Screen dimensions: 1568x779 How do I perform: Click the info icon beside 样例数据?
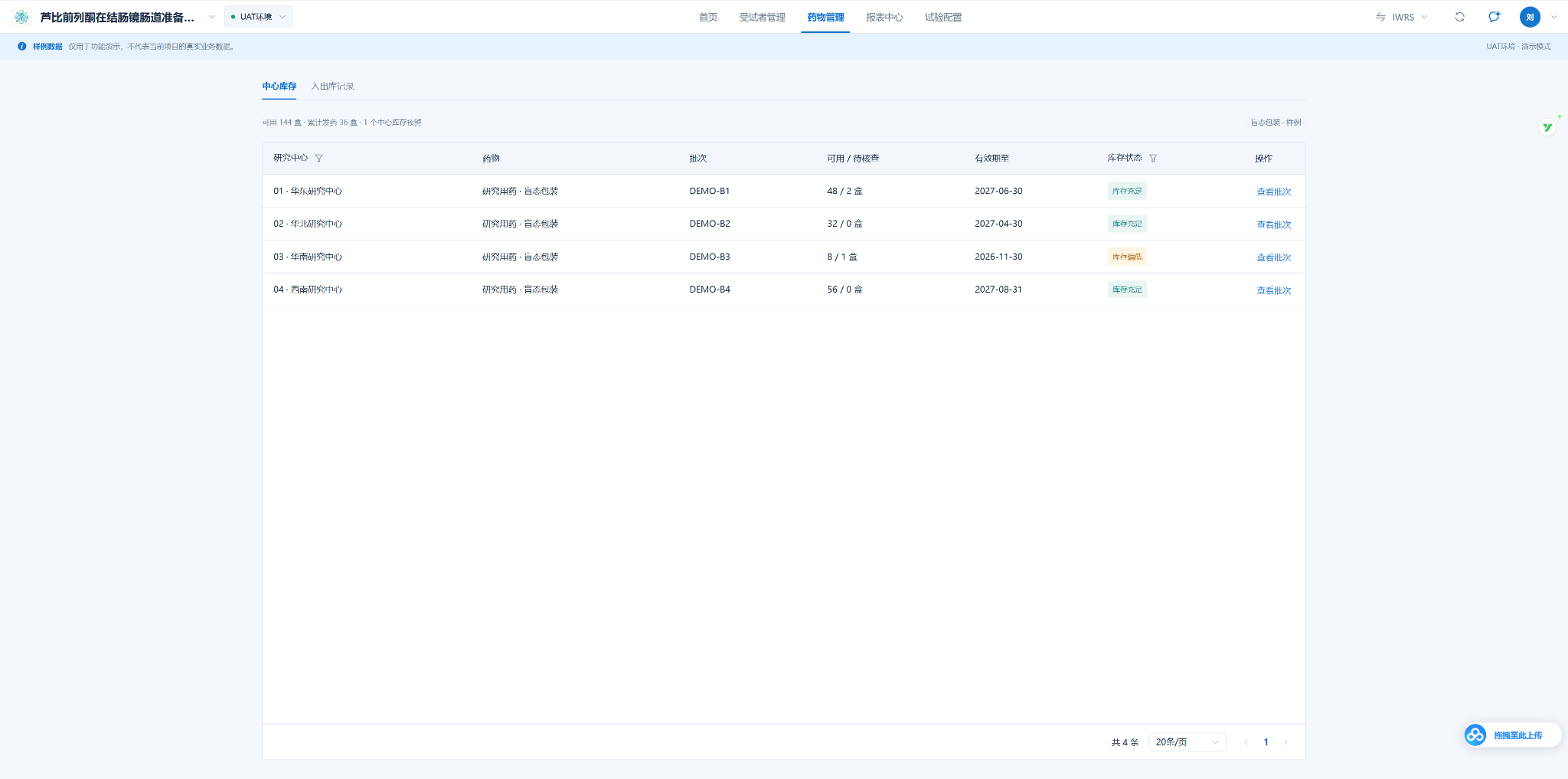pos(22,47)
